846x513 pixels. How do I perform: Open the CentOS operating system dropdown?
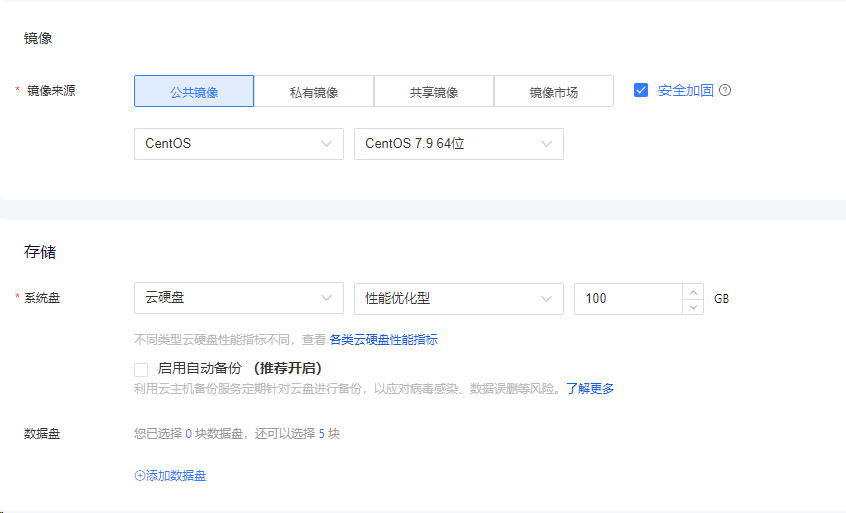(238, 144)
